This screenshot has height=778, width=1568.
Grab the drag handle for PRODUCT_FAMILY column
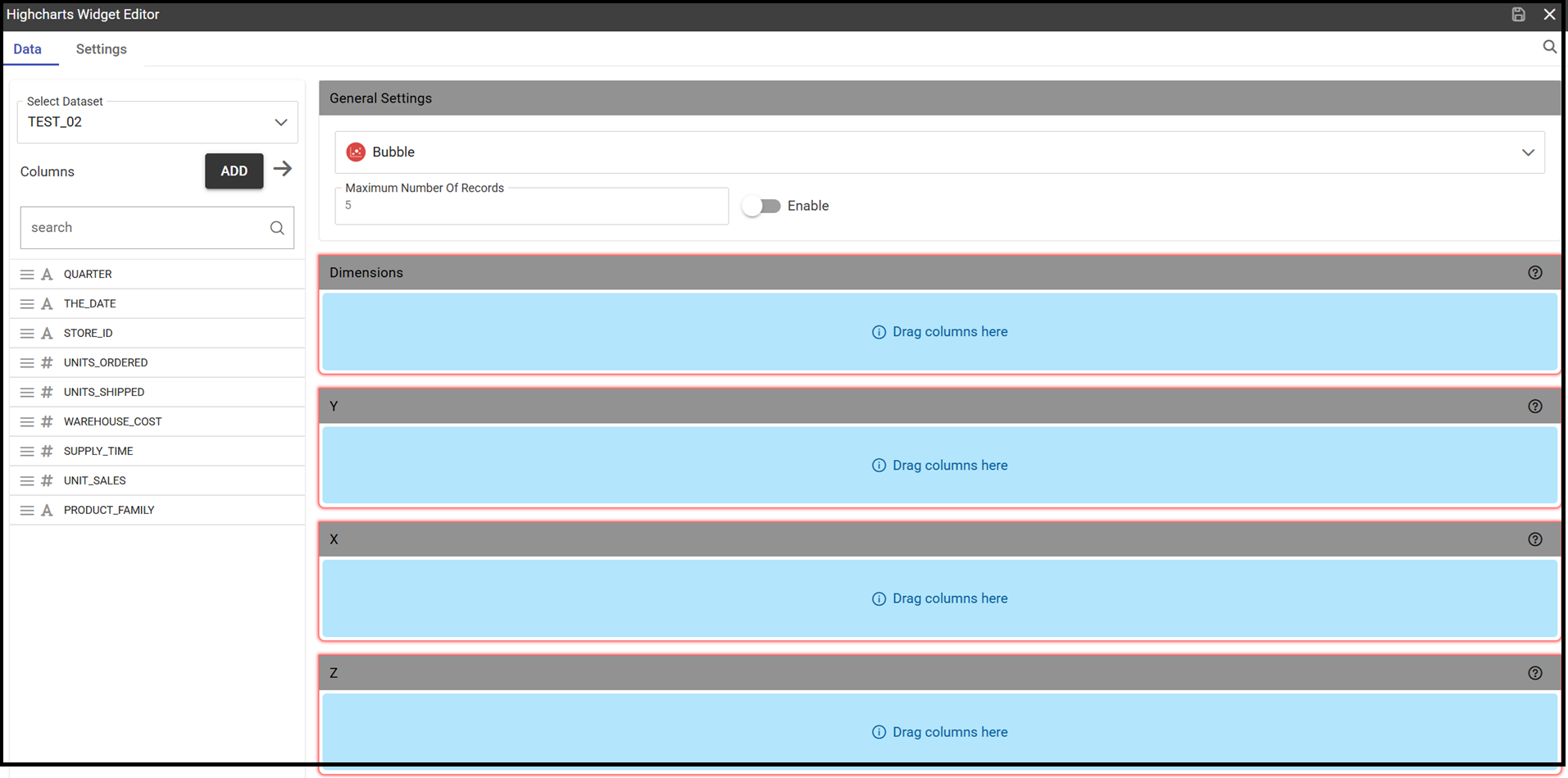pyautogui.click(x=27, y=511)
